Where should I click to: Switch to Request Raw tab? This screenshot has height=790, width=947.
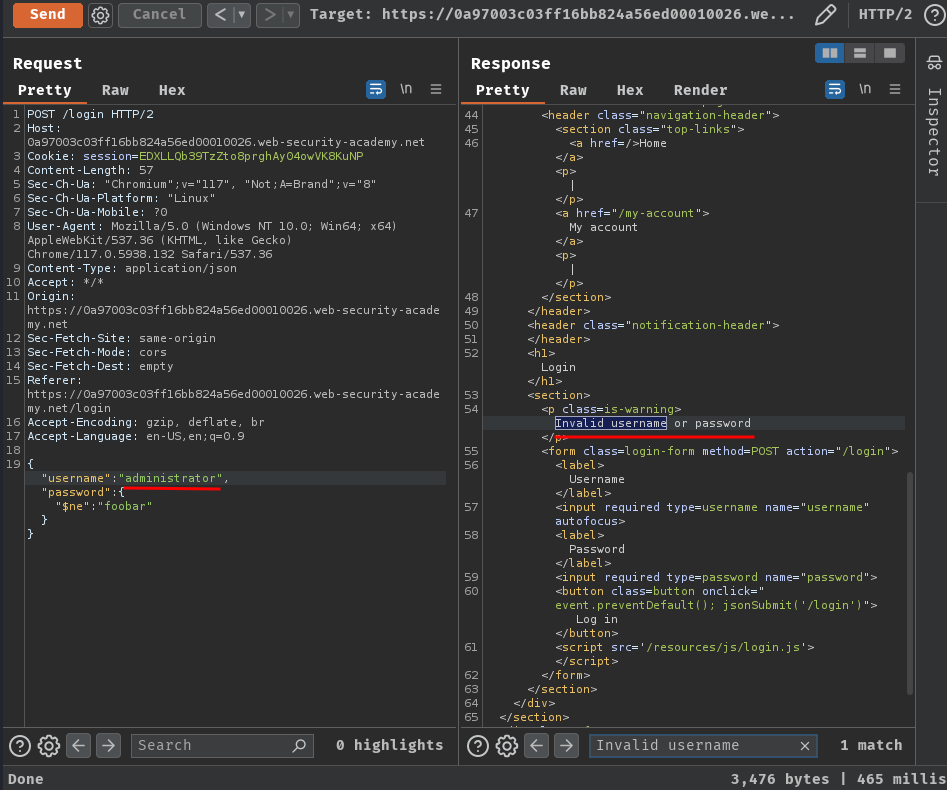115,90
